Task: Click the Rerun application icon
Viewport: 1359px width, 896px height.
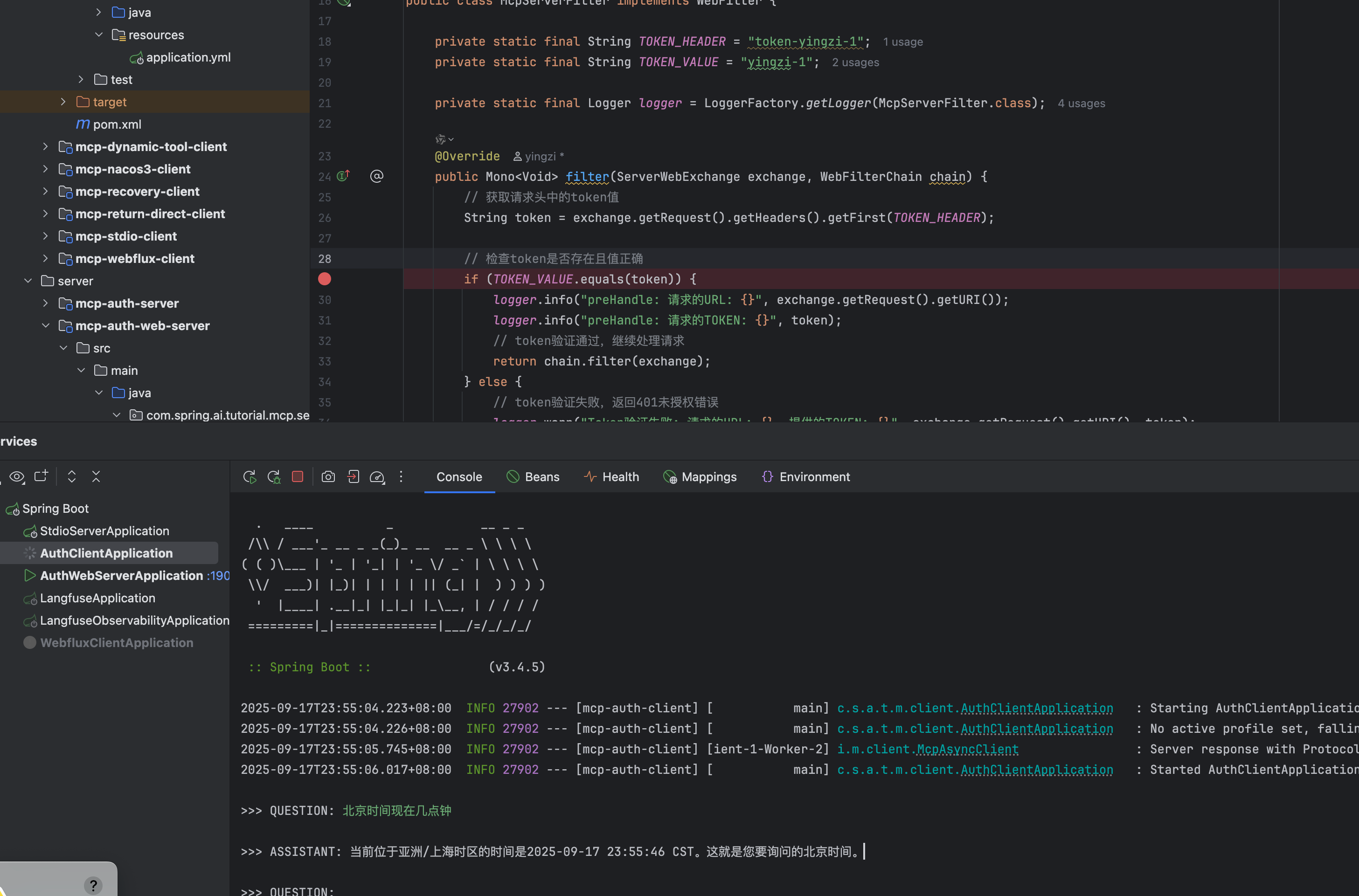Action: (249, 476)
